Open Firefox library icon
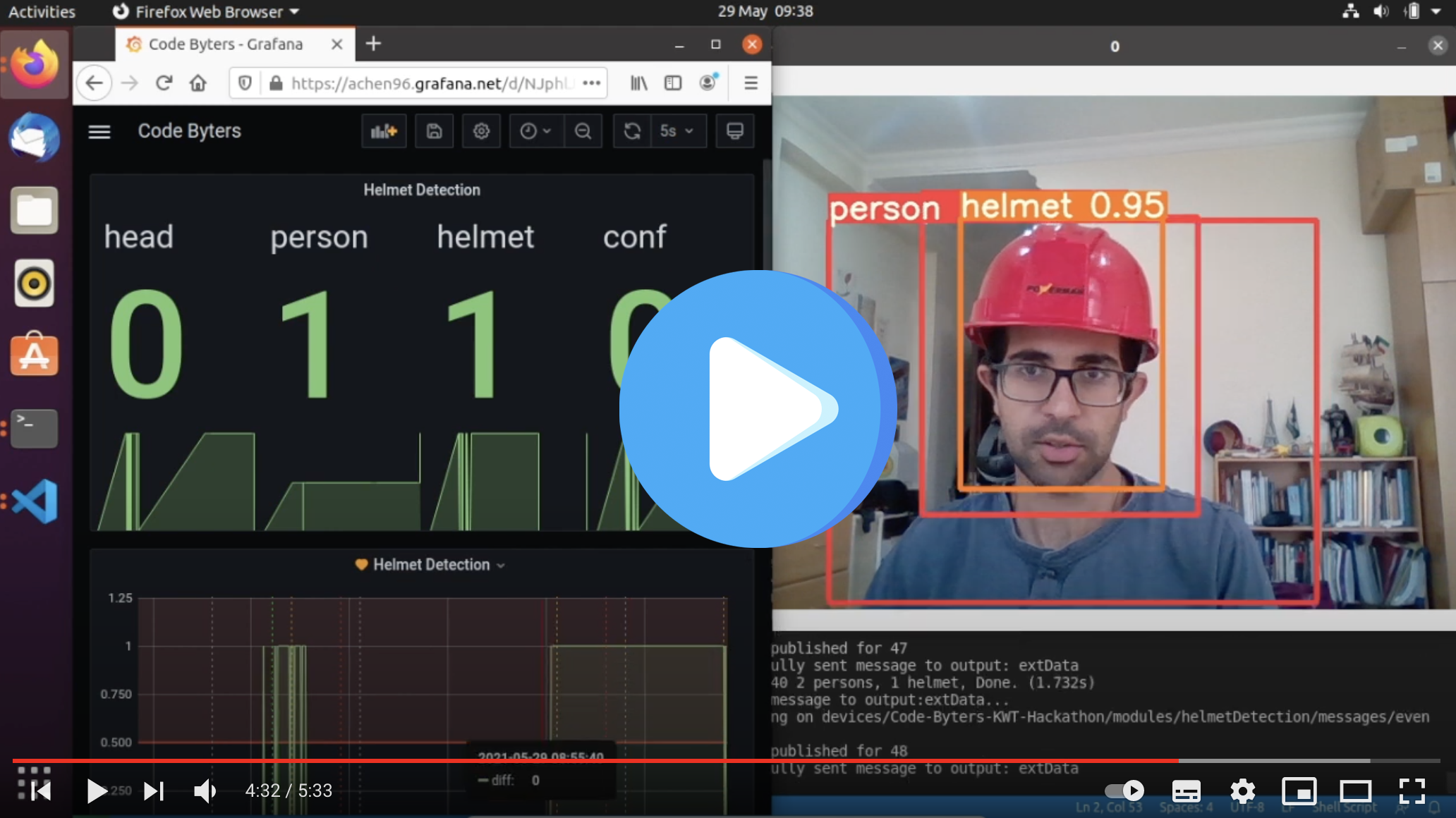The image size is (1456, 818). point(638,83)
